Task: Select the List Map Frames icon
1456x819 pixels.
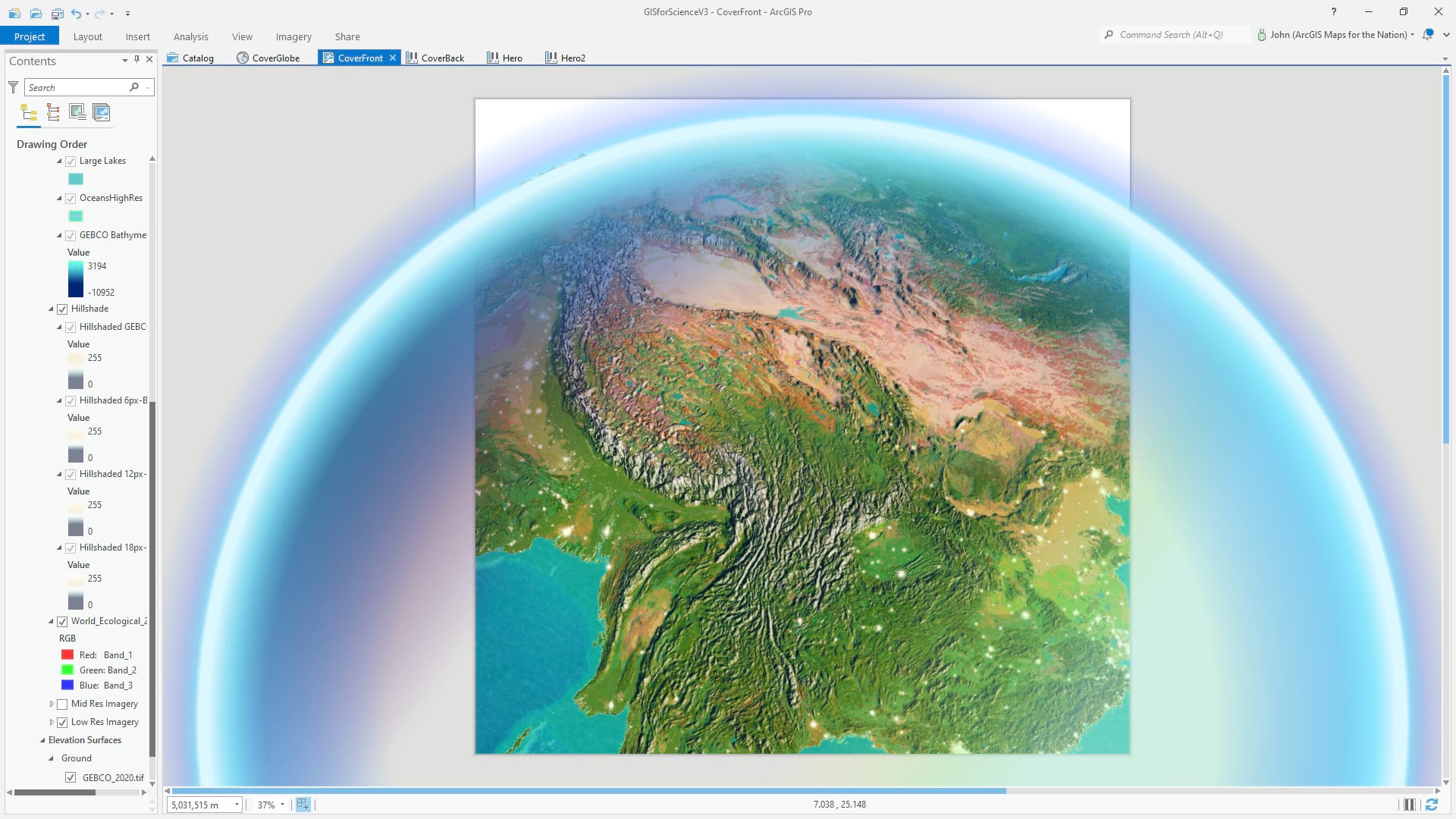Action: pos(77,113)
